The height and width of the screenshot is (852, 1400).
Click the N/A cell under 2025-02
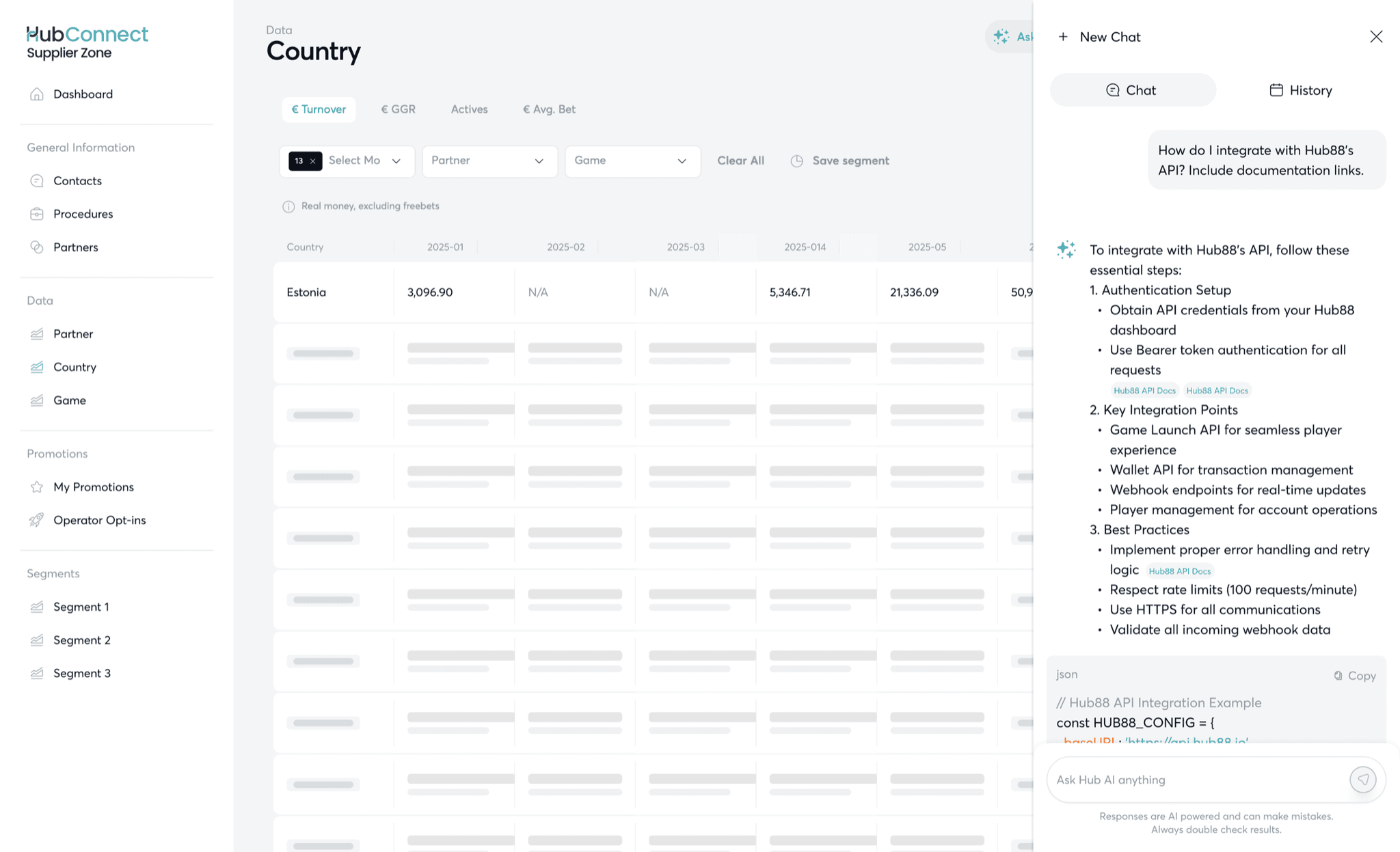tap(538, 292)
